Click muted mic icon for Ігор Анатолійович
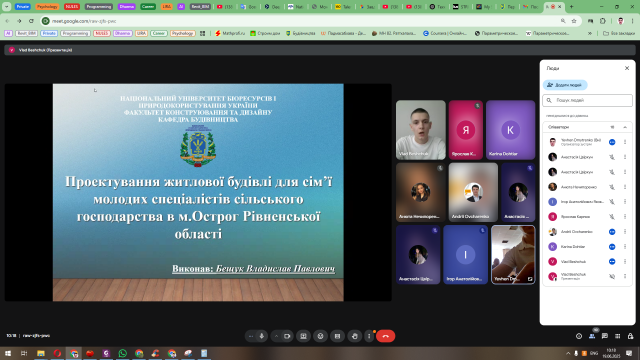 612,202
